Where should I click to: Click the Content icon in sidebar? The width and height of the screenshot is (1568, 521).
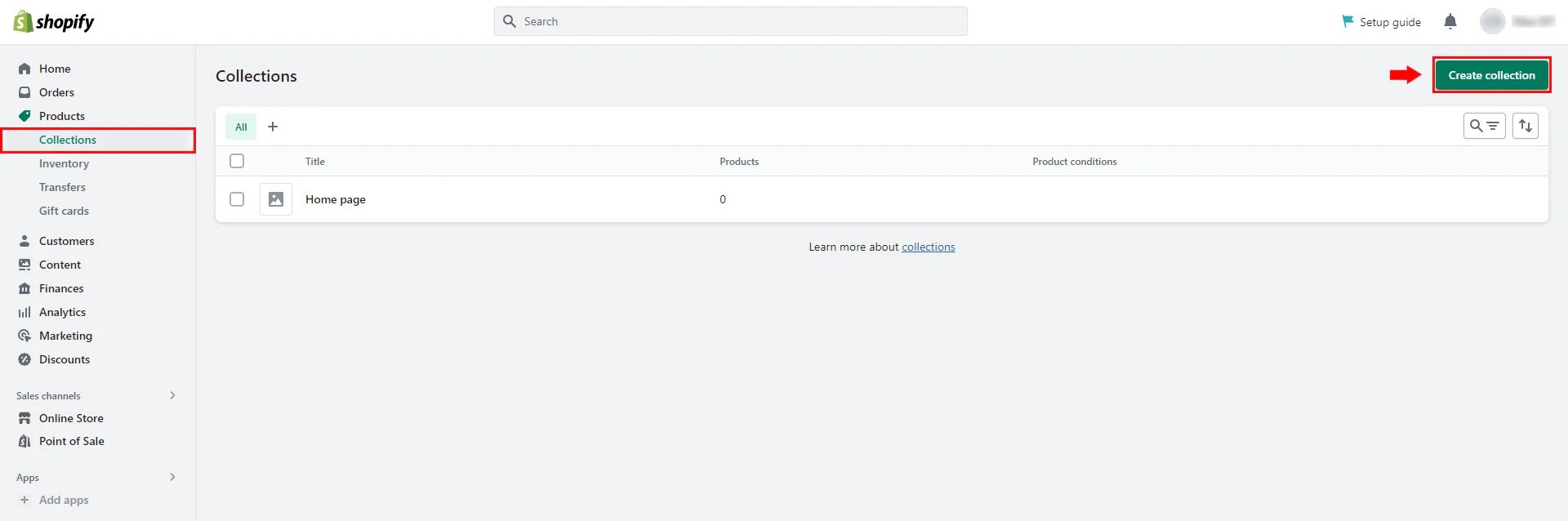tap(24, 265)
